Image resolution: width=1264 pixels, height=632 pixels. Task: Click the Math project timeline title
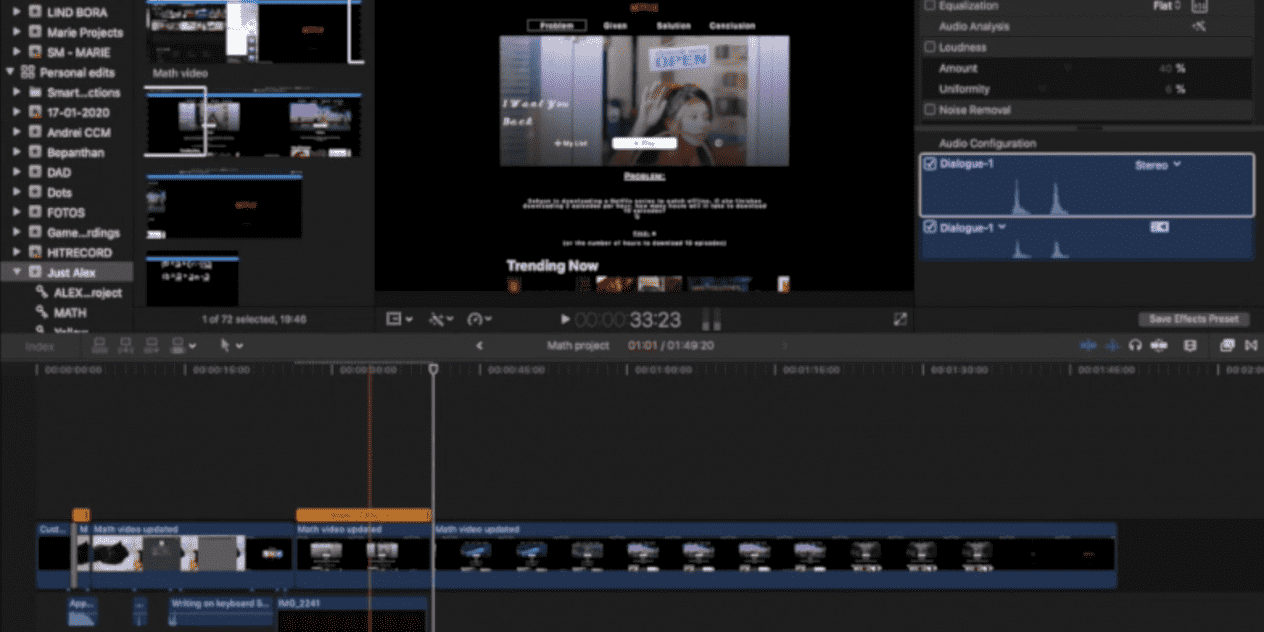[x=578, y=346]
